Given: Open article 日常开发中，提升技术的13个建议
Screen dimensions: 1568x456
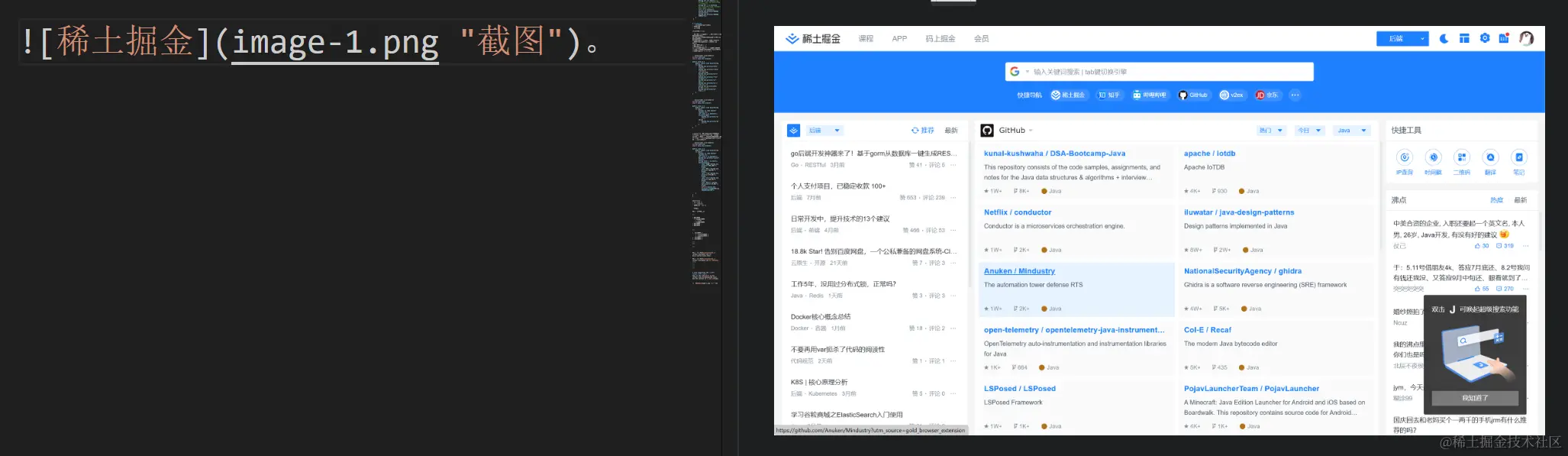Looking at the screenshot, I should [840, 218].
